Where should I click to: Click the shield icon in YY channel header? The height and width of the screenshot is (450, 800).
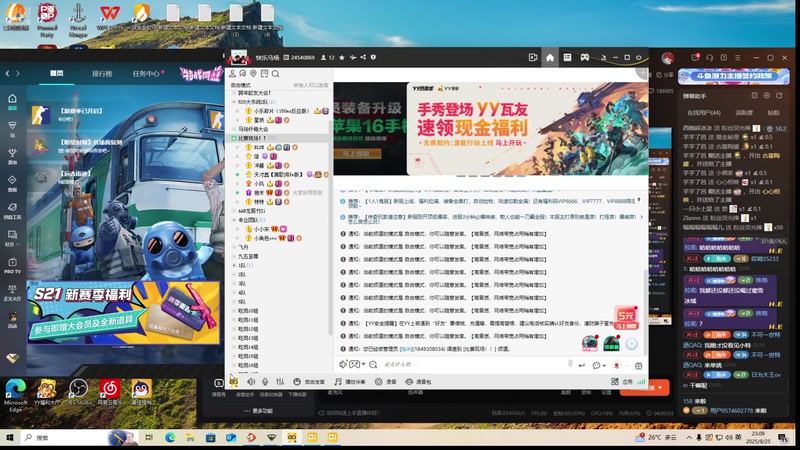pyautogui.click(x=373, y=58)
